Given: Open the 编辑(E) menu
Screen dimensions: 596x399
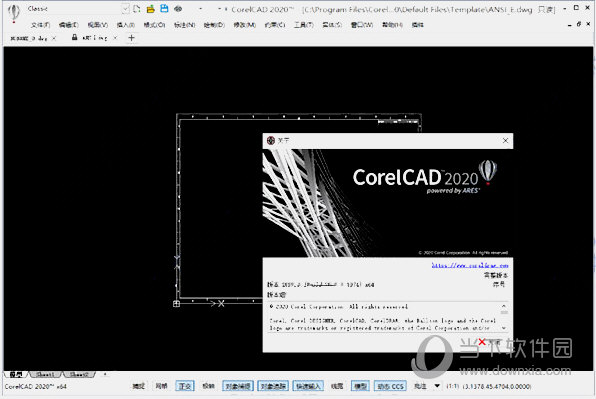Looking at the screenshot, I should [x=68, y=25].
